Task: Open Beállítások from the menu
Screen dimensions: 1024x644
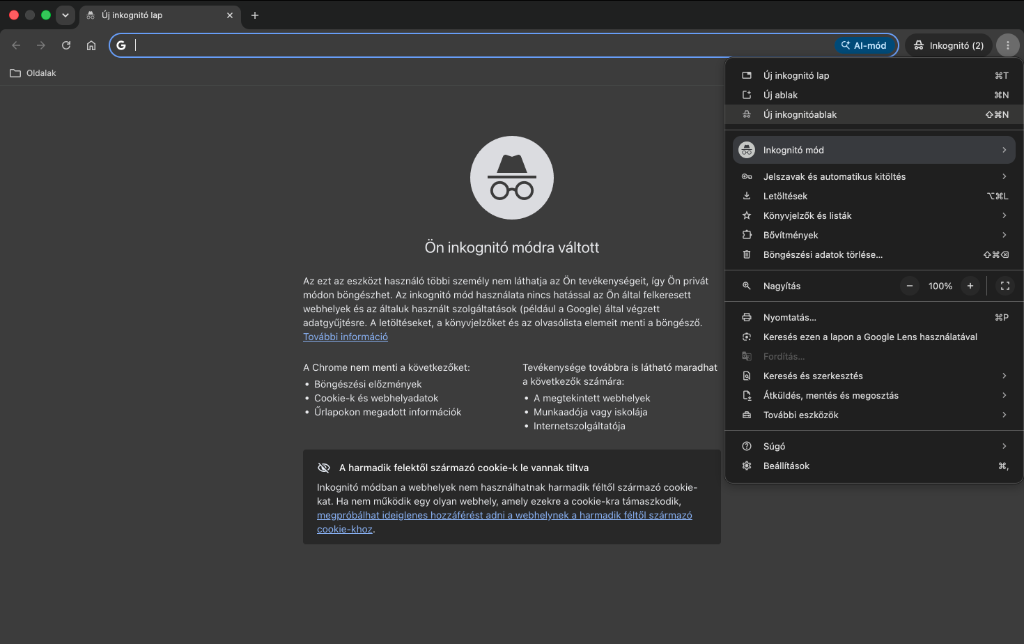Action: 874,466
